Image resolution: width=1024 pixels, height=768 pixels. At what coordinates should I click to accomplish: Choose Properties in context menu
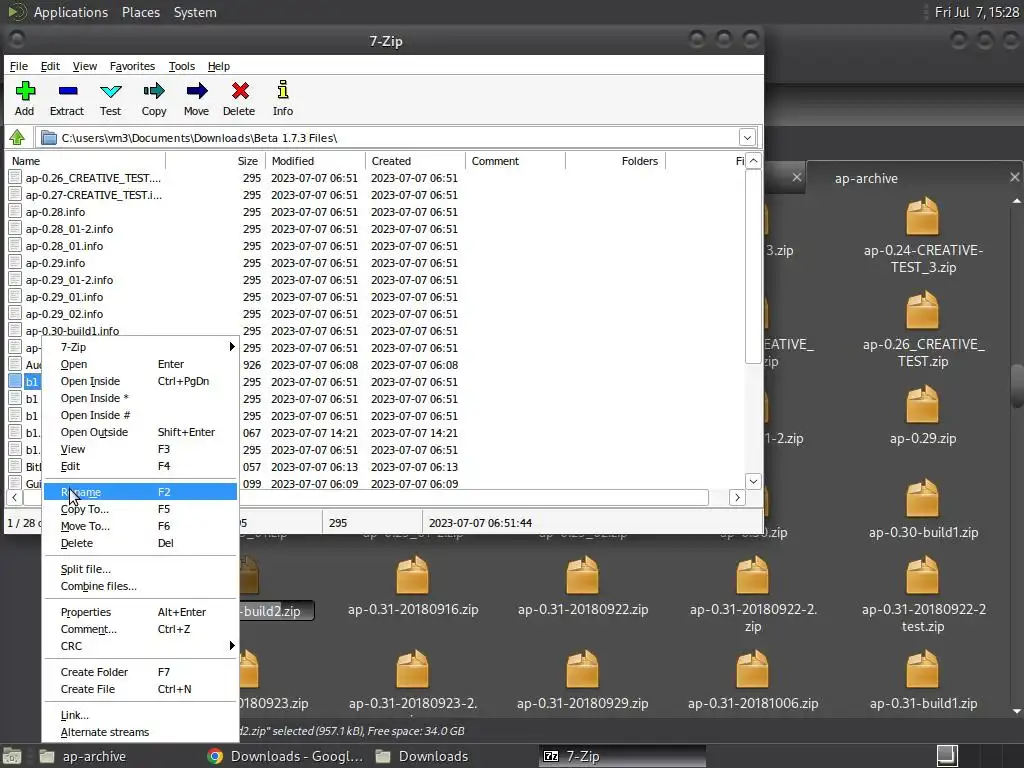click(140, 612)
